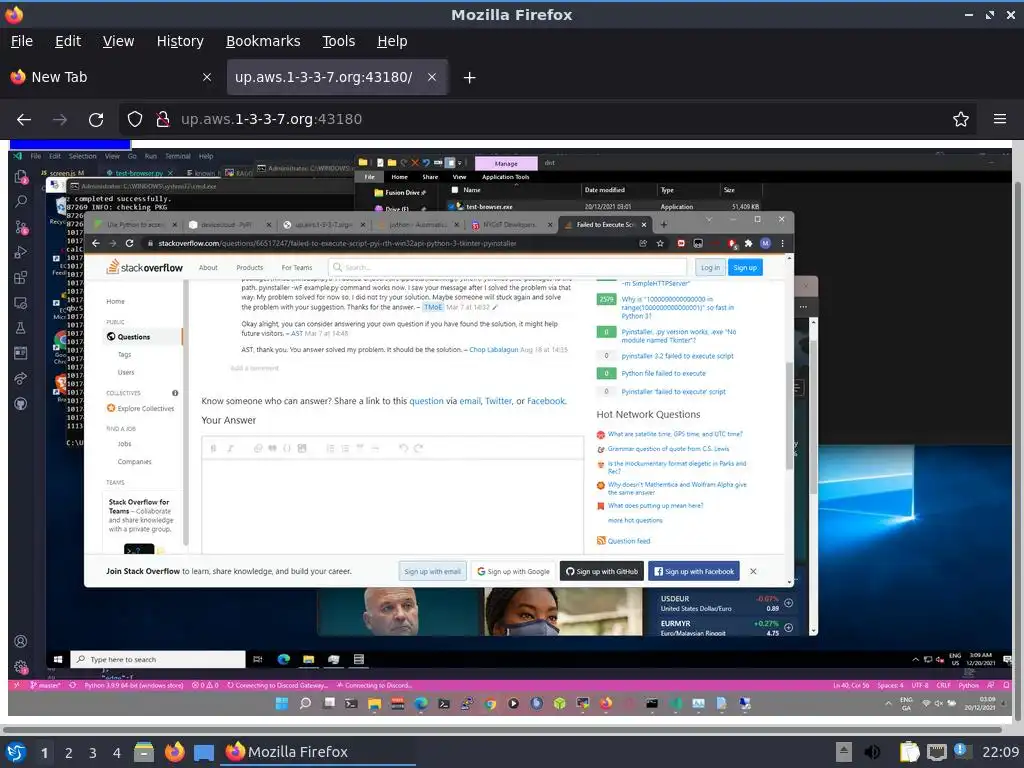Open VS Code Testing flask icon

[21, 328]
